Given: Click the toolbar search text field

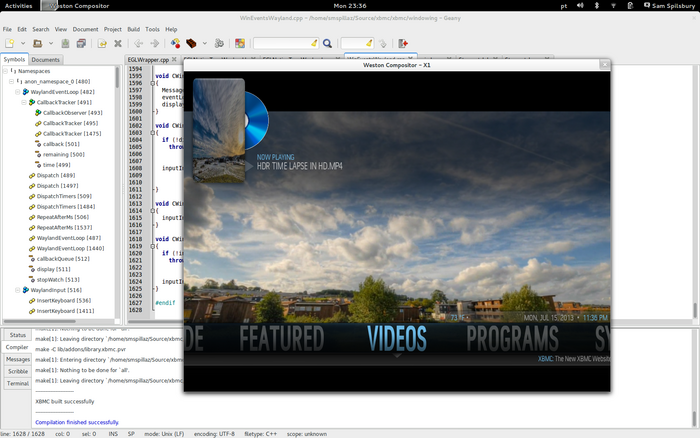Looking at the screenshot, I should pyautogui.click(x=284, y=44).
